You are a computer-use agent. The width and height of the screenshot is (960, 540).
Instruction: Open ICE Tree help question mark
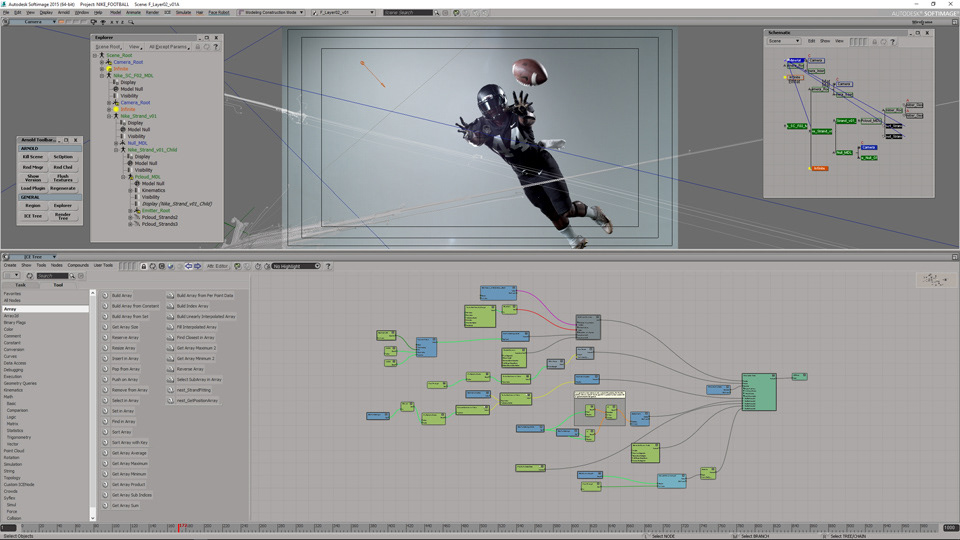pos(328,266)
